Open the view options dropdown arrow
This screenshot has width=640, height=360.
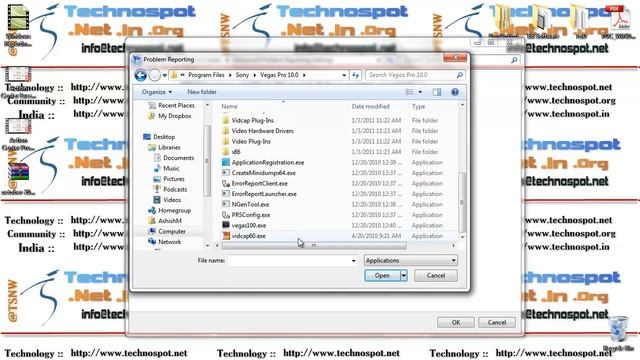420,92
